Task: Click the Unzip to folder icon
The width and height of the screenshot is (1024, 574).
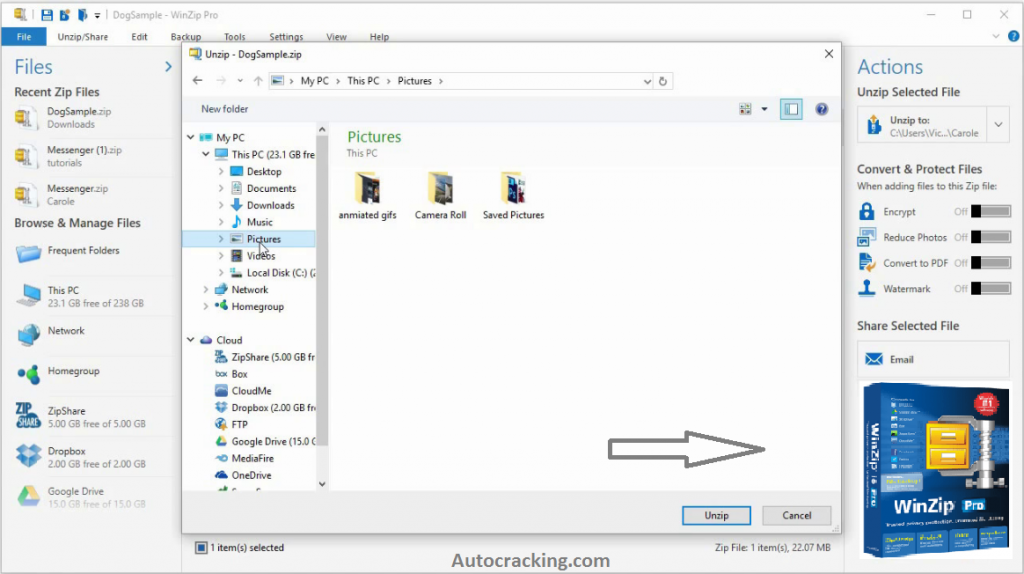Action: pyautogui.click(x=873, y=125)
